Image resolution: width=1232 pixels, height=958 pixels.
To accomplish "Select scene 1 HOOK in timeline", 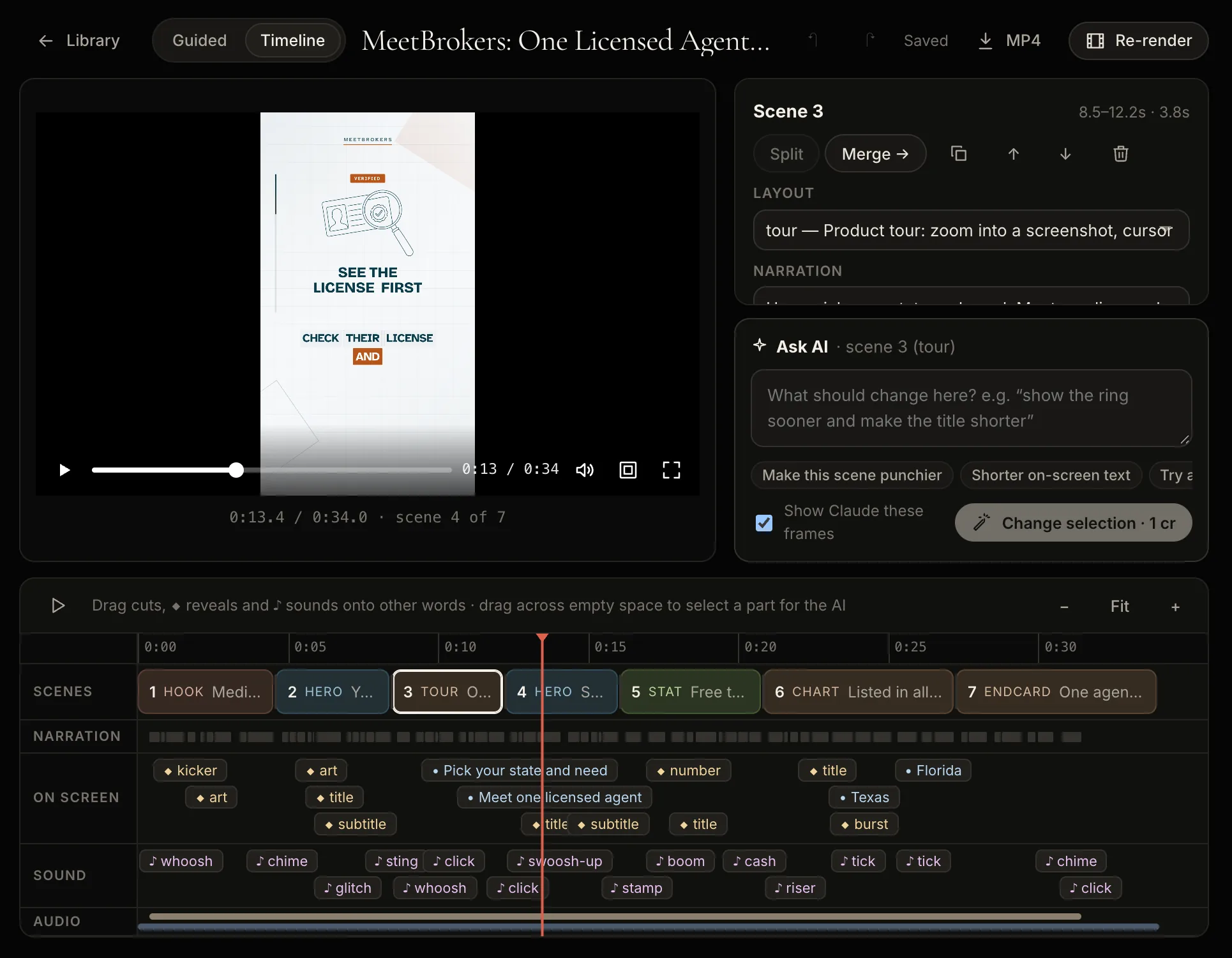I will 206,692.
